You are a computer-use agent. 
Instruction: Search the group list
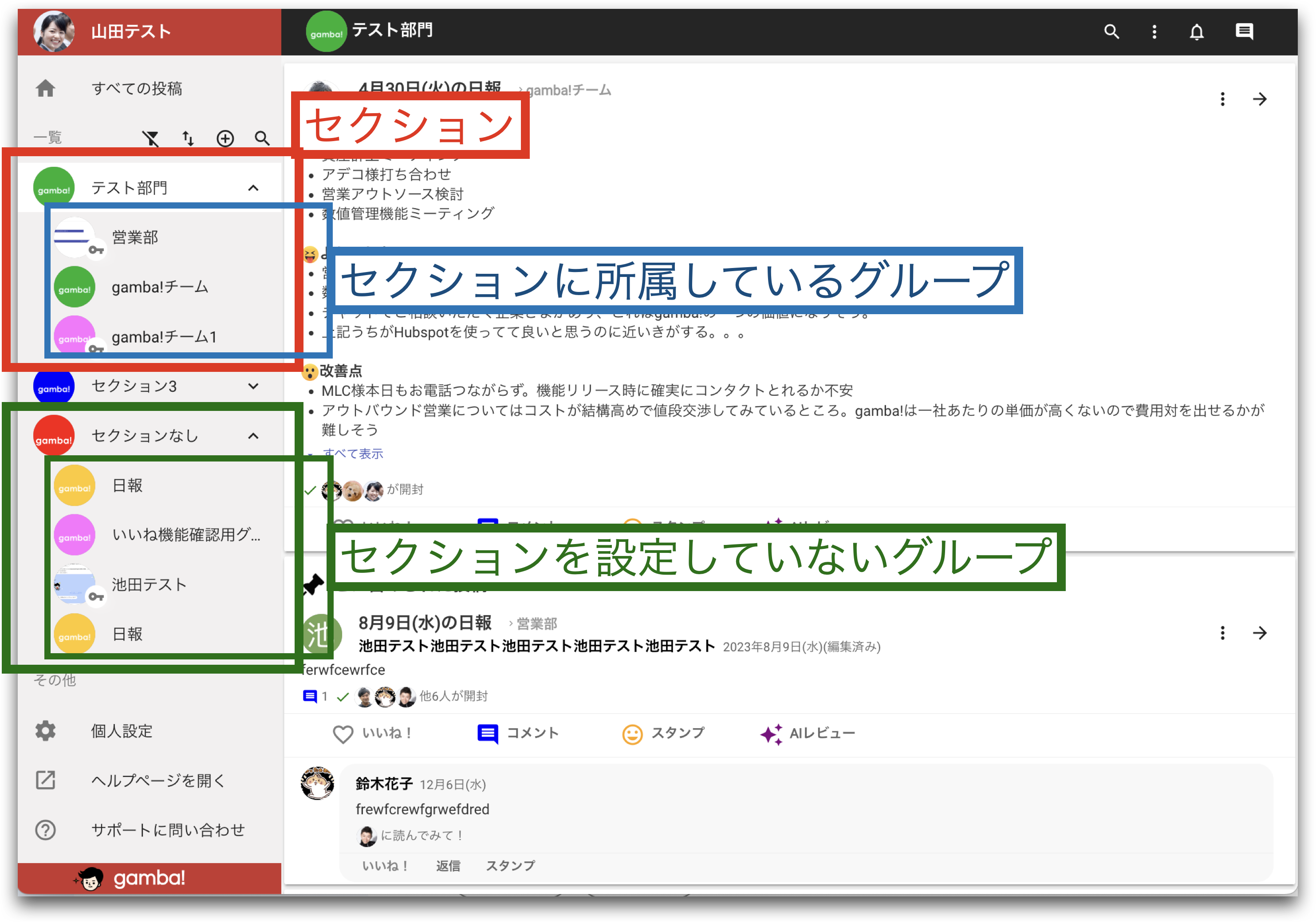click(x=263, y=138)
